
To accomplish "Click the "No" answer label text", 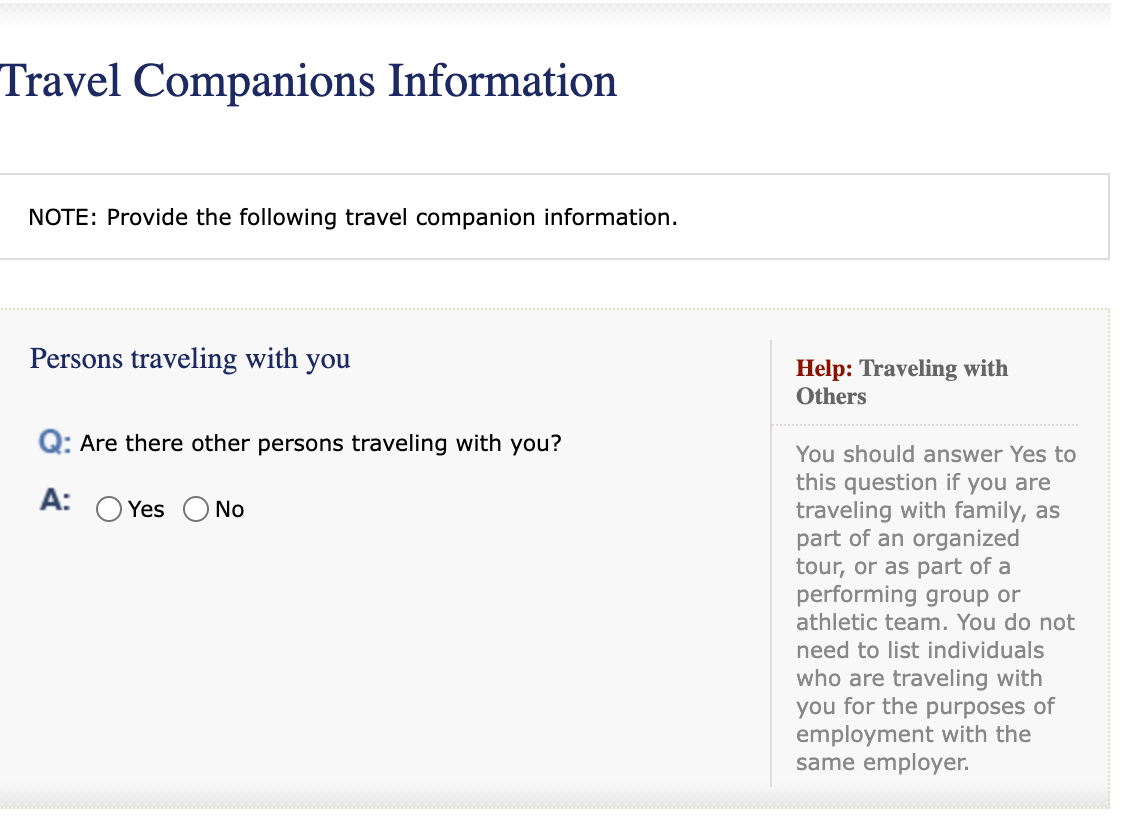I will click(x=229, y=510).
